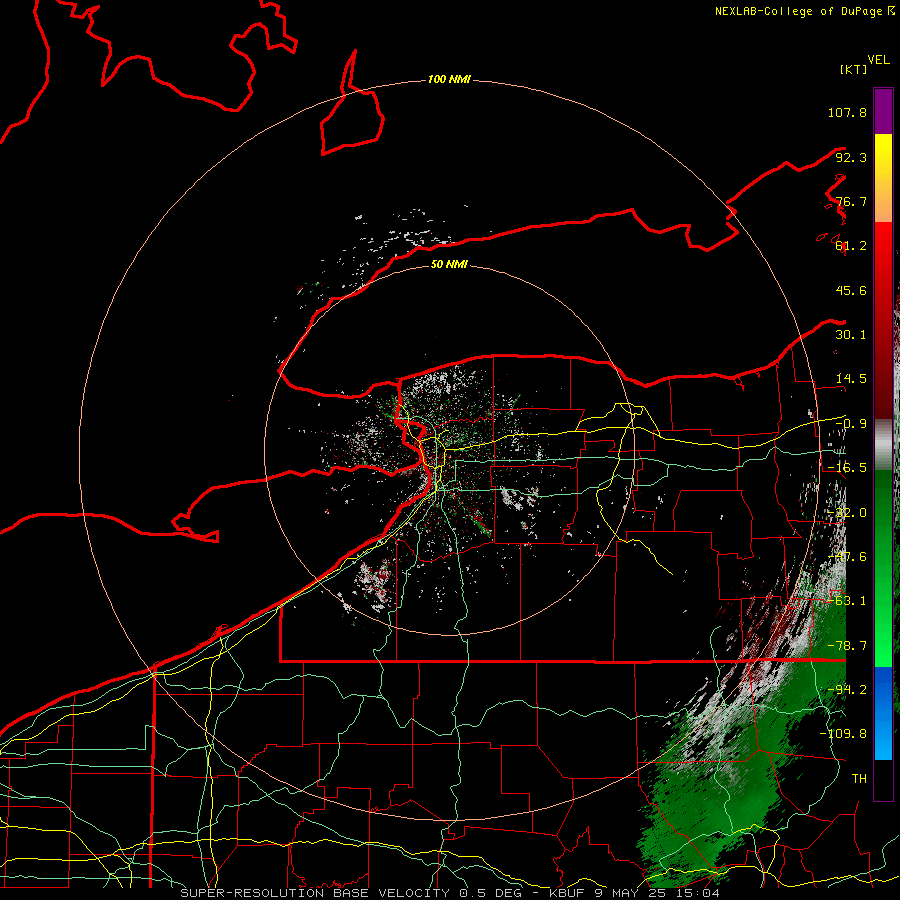The image size is (900, 900).
Task: Click the -0.9 legend value
Action: (x=851, y=423)
